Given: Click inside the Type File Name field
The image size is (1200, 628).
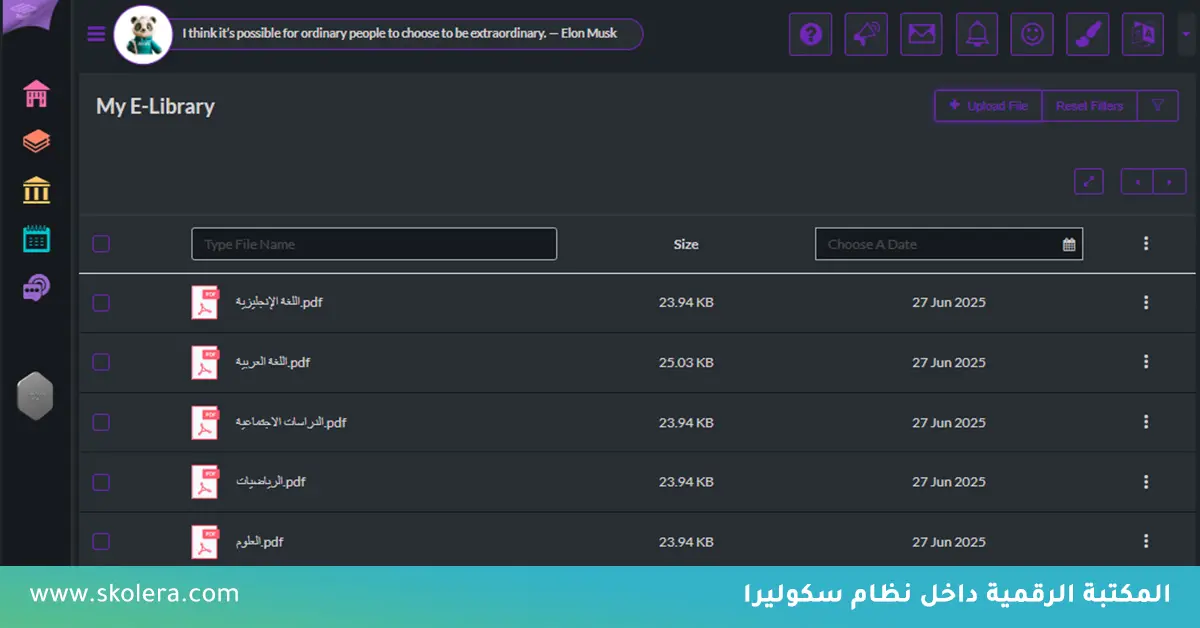Looking at the screenshot, I should (373, 243).
